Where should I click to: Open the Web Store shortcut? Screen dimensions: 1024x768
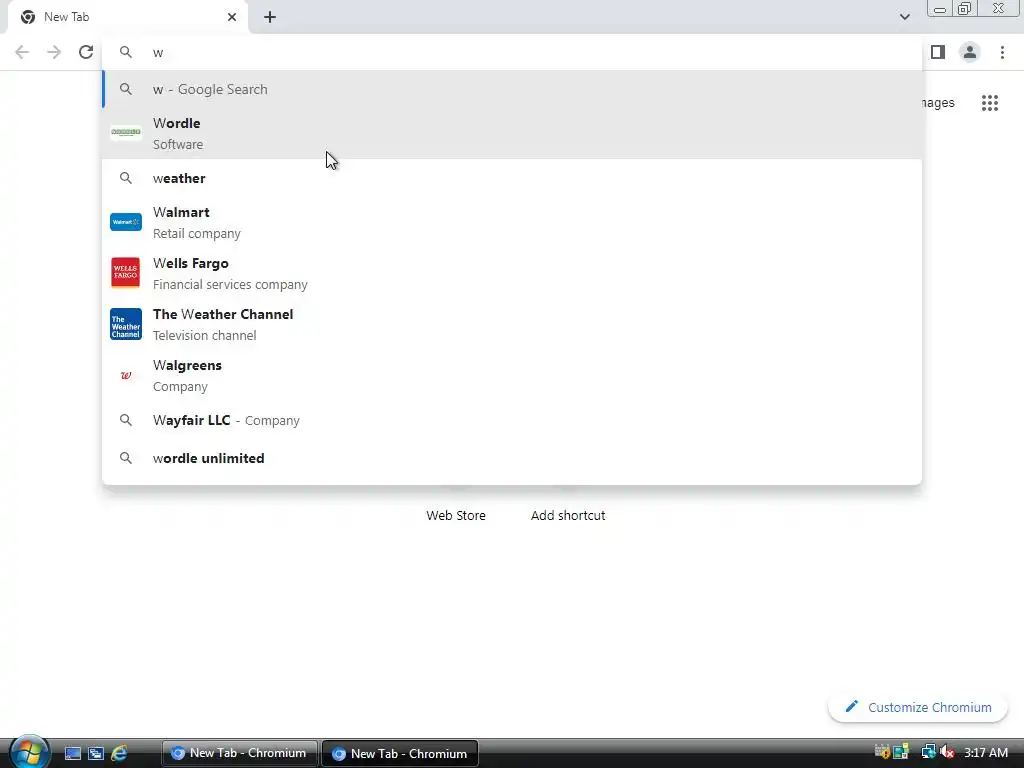pyautogui.click(x=456, y=515)
